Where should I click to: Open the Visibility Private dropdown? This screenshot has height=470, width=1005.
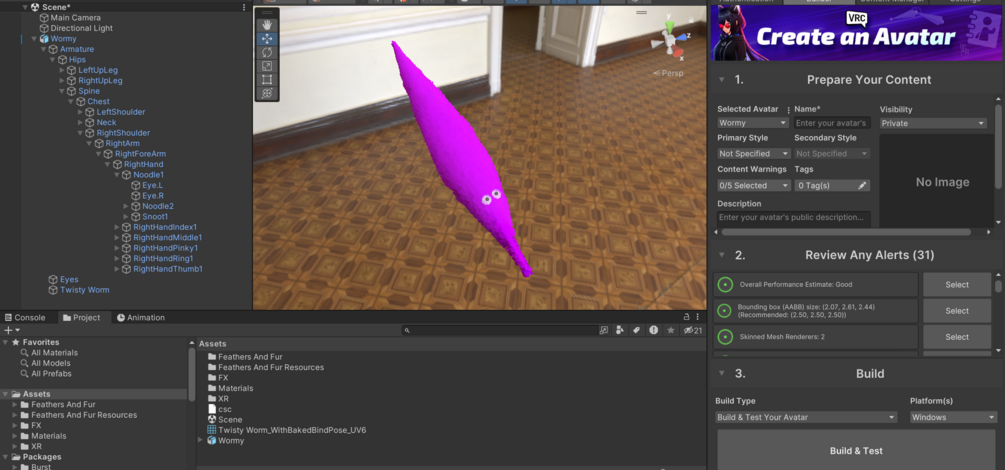[933, 122]
